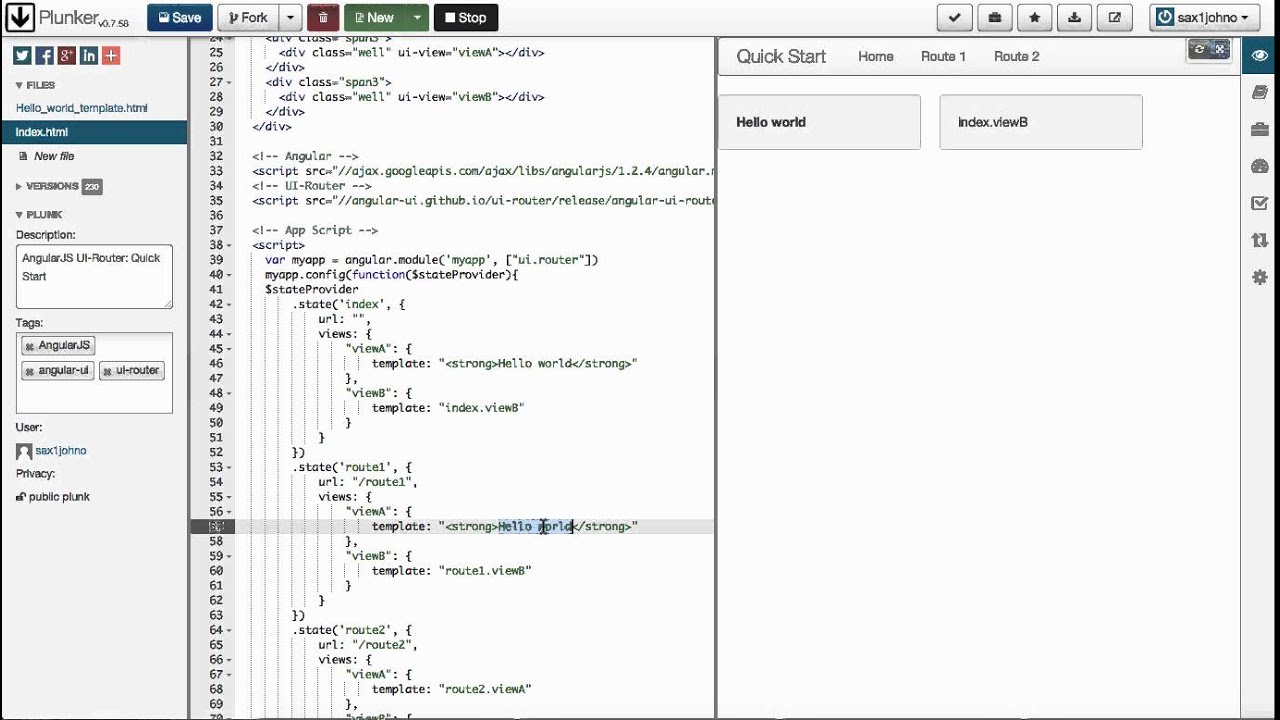Click the red plus share icon

pos(111,56)
